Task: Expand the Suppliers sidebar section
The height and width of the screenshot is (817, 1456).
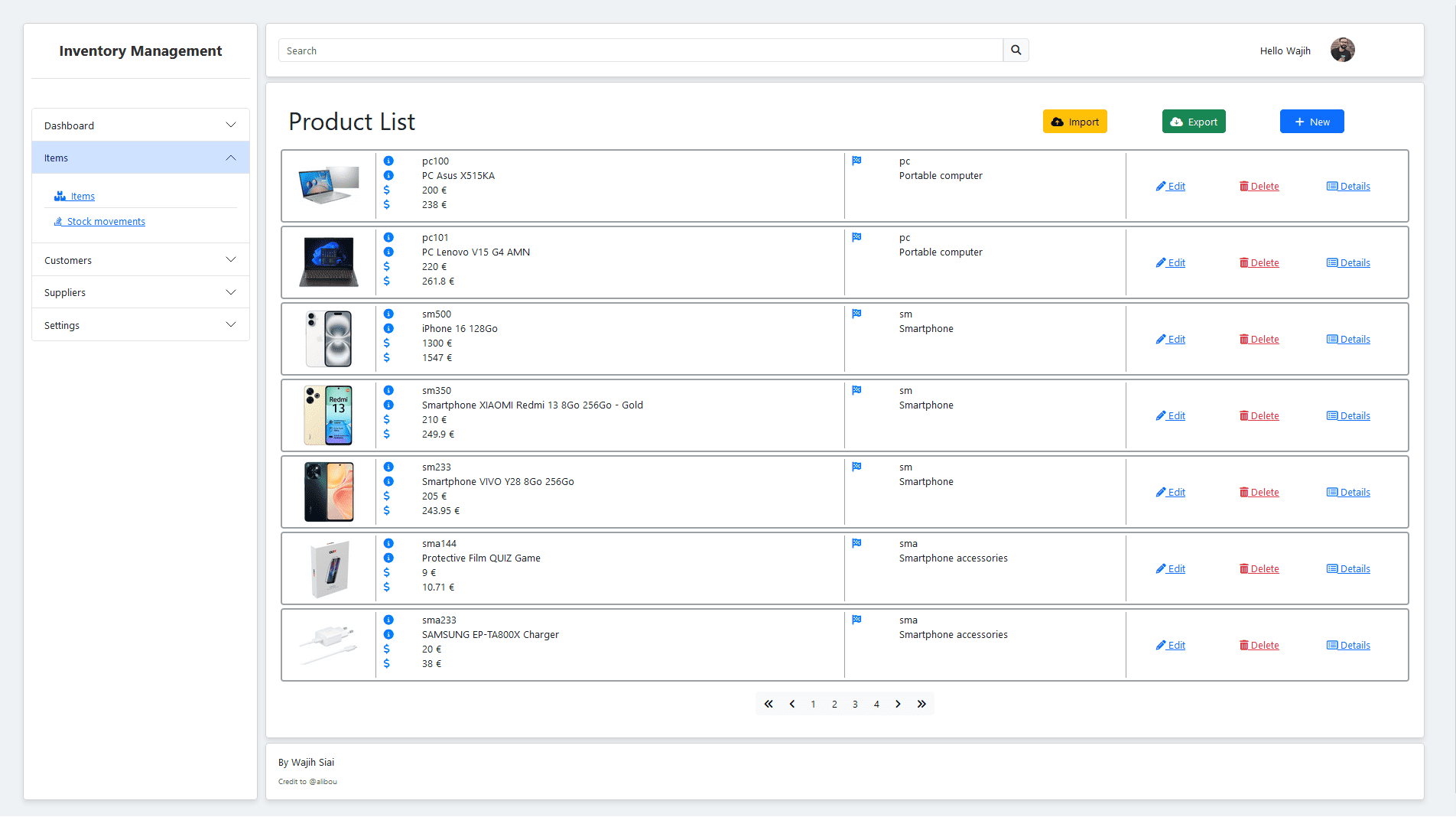Action: [141, 293]
